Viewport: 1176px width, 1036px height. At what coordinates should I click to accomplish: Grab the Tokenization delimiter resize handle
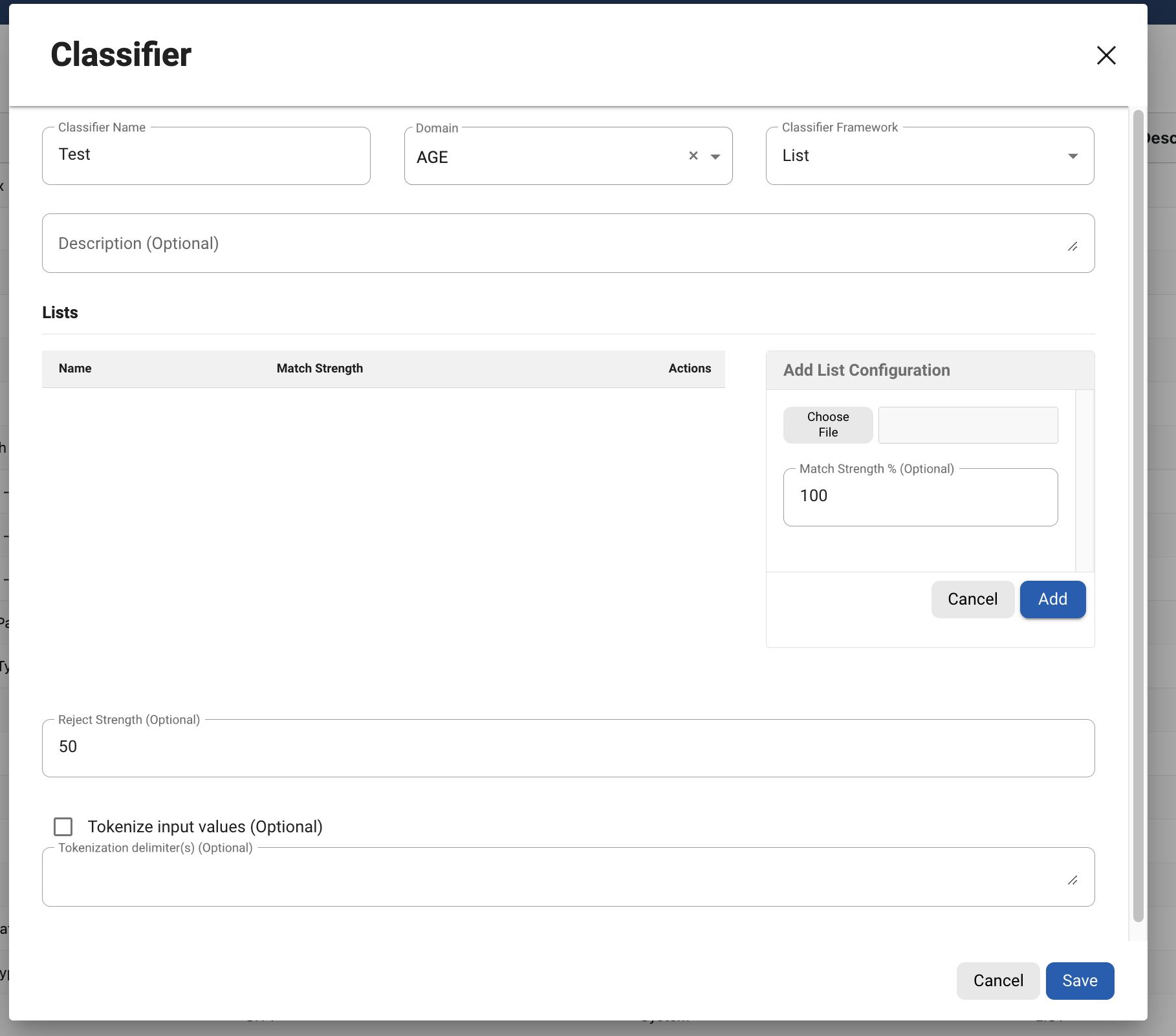pos(1073,880)
